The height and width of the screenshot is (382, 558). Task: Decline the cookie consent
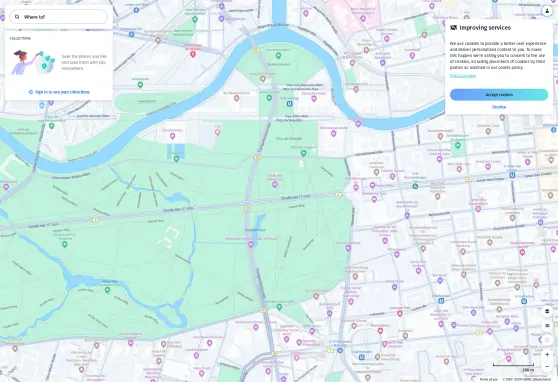click(499, 107)
